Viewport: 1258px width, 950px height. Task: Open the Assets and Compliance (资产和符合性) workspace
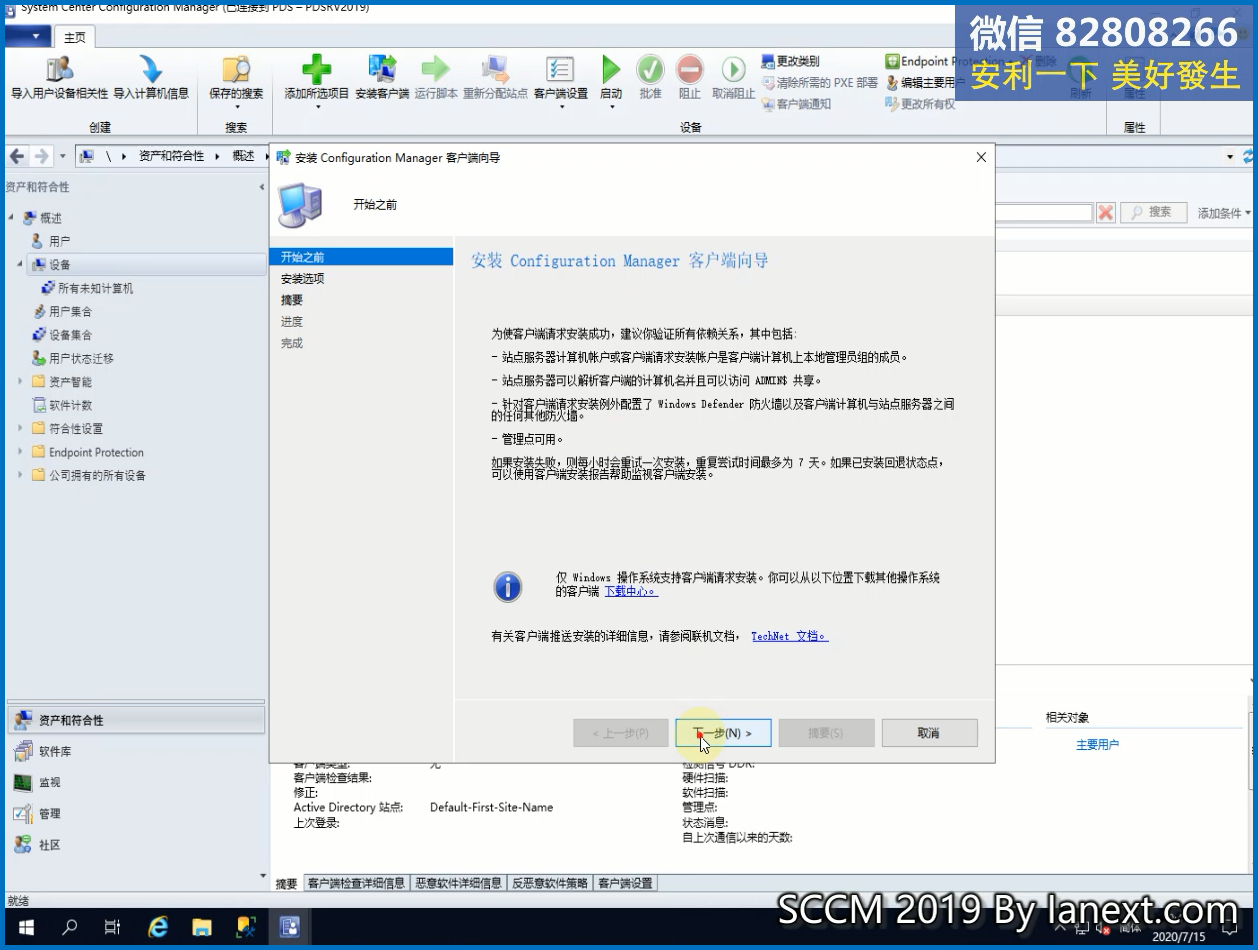tap(136, 720)
